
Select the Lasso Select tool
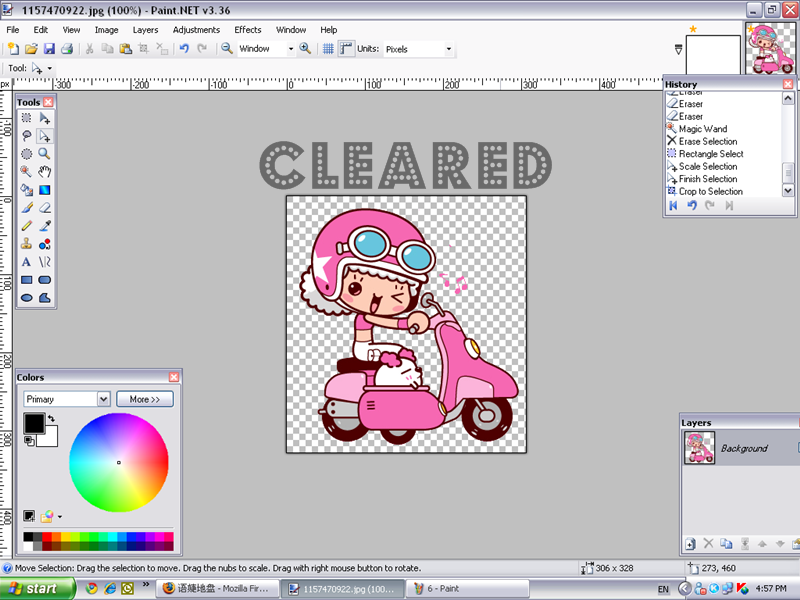coord(27,135)
